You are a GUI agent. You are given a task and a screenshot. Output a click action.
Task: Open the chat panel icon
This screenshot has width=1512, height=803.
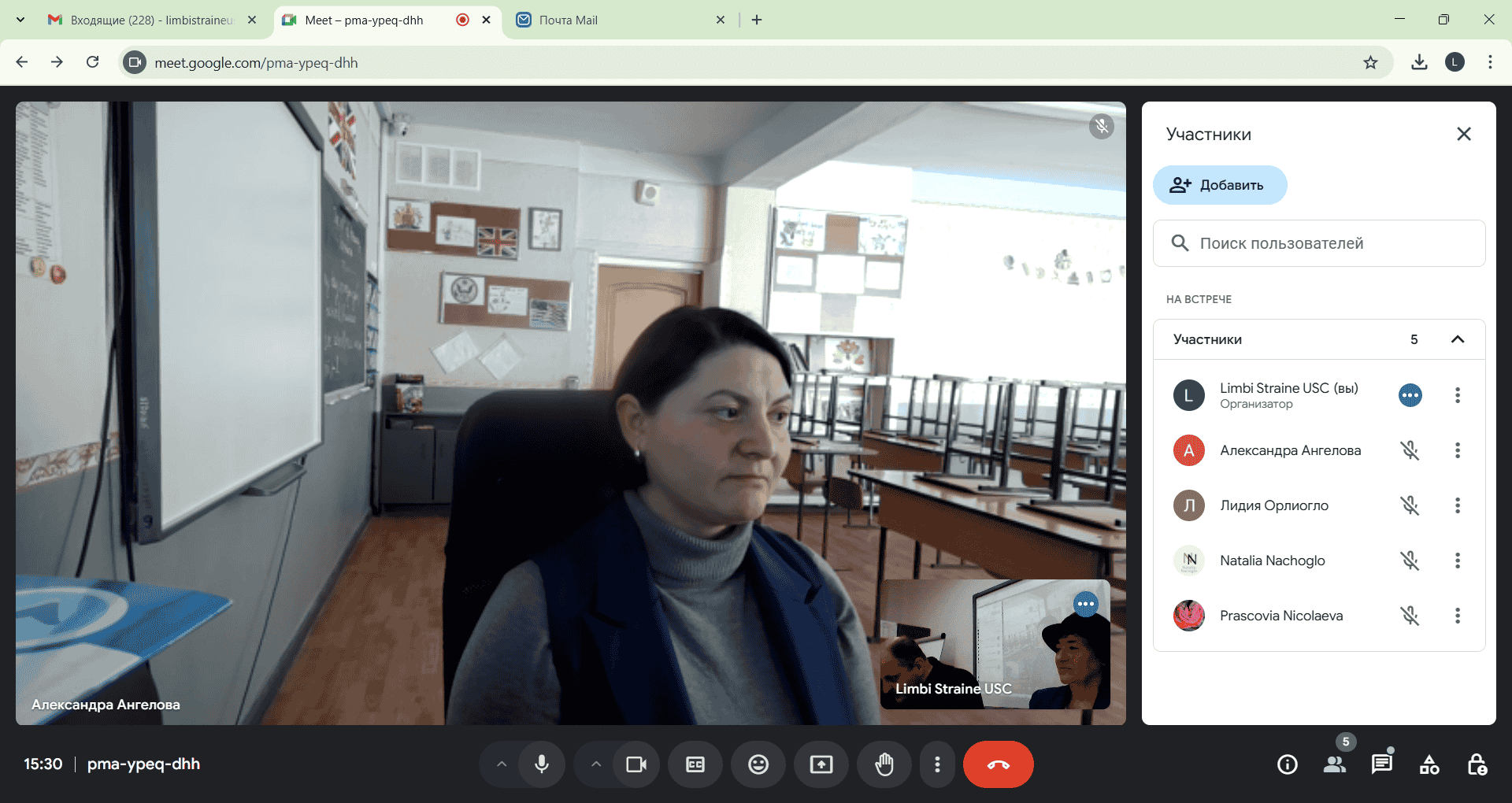pyautogui.click(x=1382, y=764)
